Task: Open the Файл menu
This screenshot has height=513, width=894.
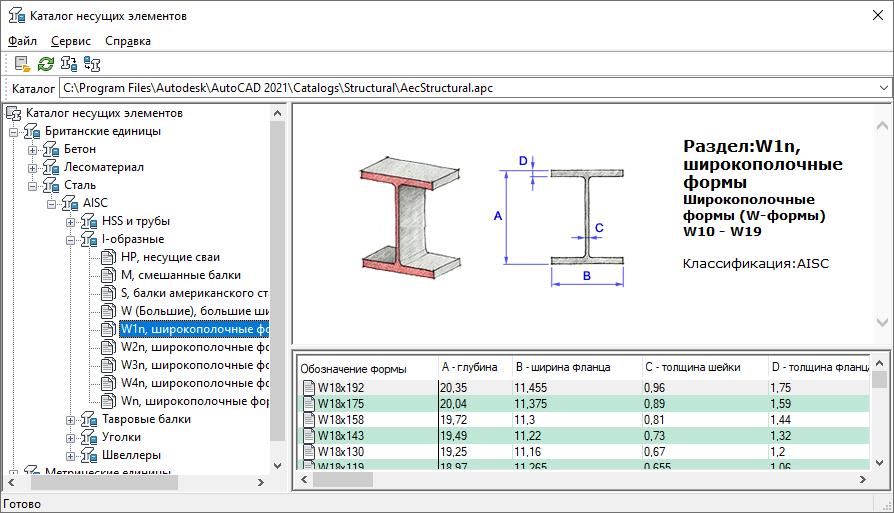Action: point(23,41)
